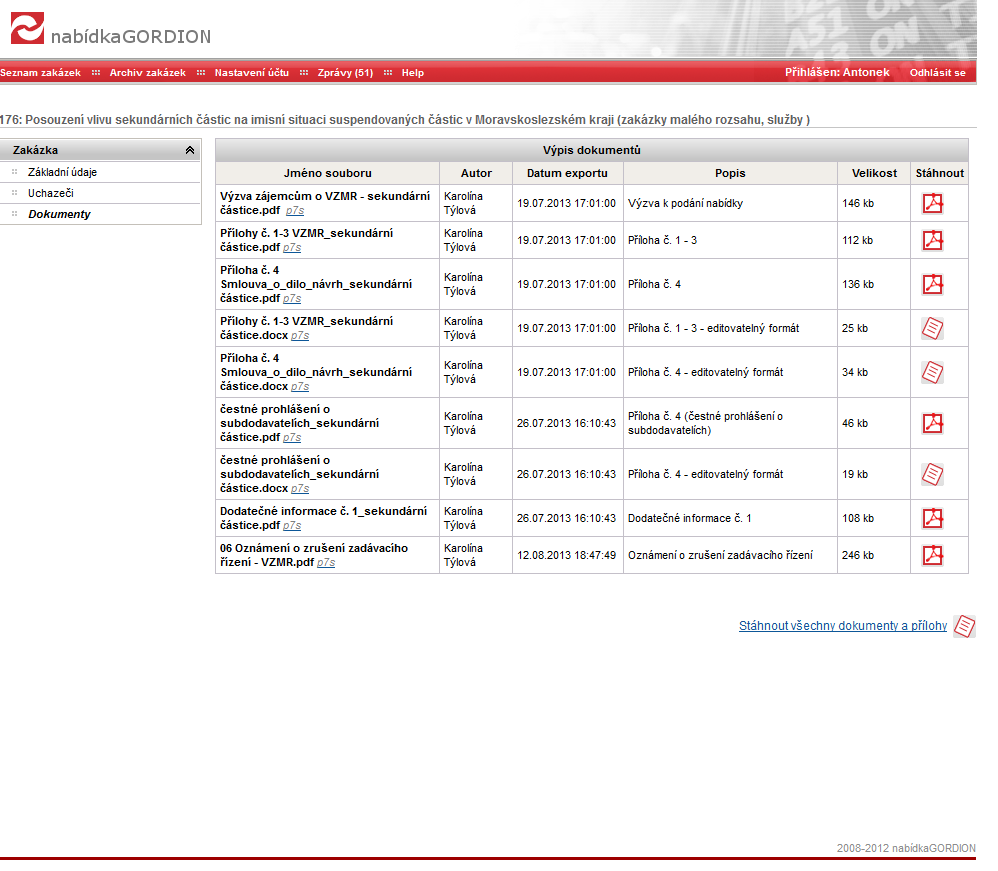Viewport: 998px width, 871px height.
Task: Download the 46 kb čestné prohlášení PDF
Action: (x=932, y=423)
